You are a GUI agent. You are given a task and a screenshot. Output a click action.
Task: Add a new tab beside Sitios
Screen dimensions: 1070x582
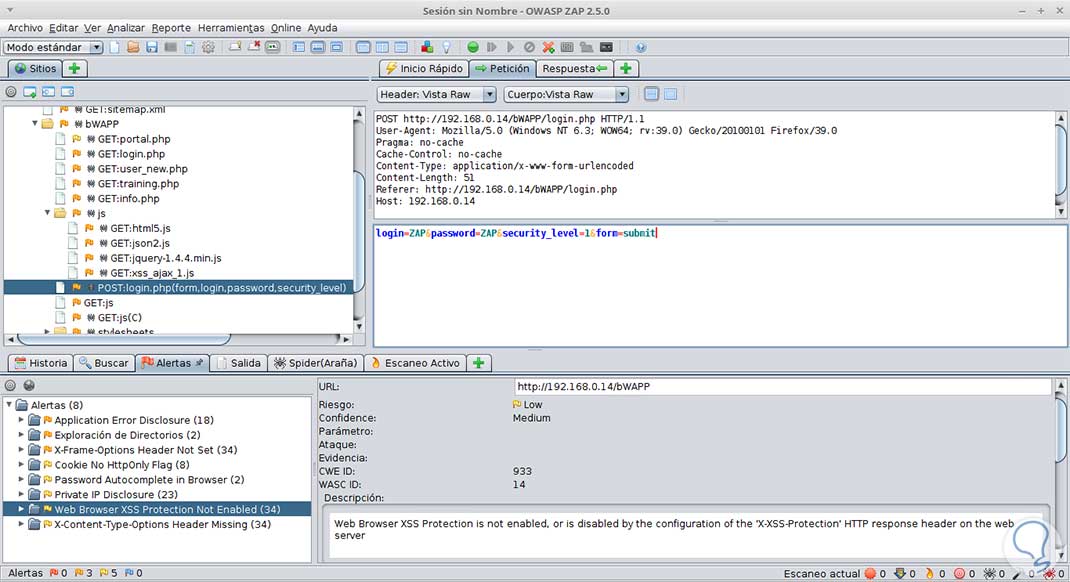click(74, 68)
